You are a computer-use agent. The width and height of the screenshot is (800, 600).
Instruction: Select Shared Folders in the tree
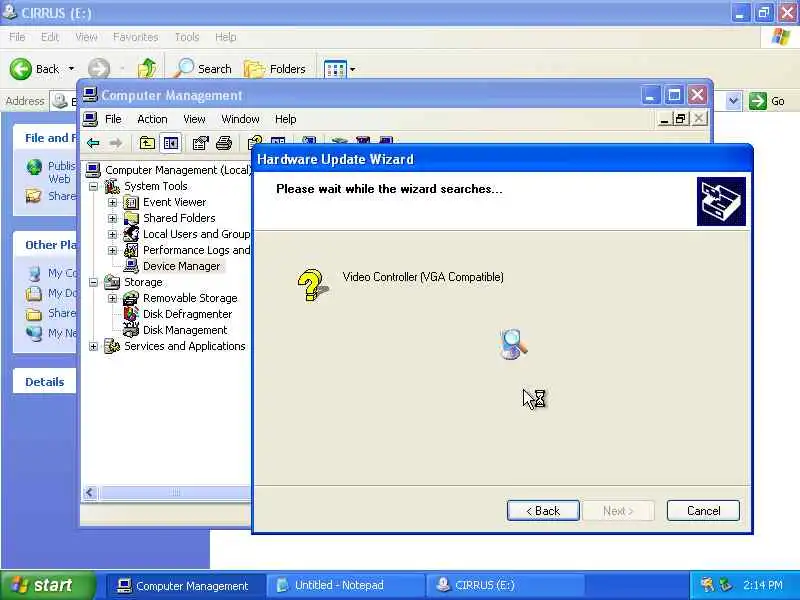(179, 218)
